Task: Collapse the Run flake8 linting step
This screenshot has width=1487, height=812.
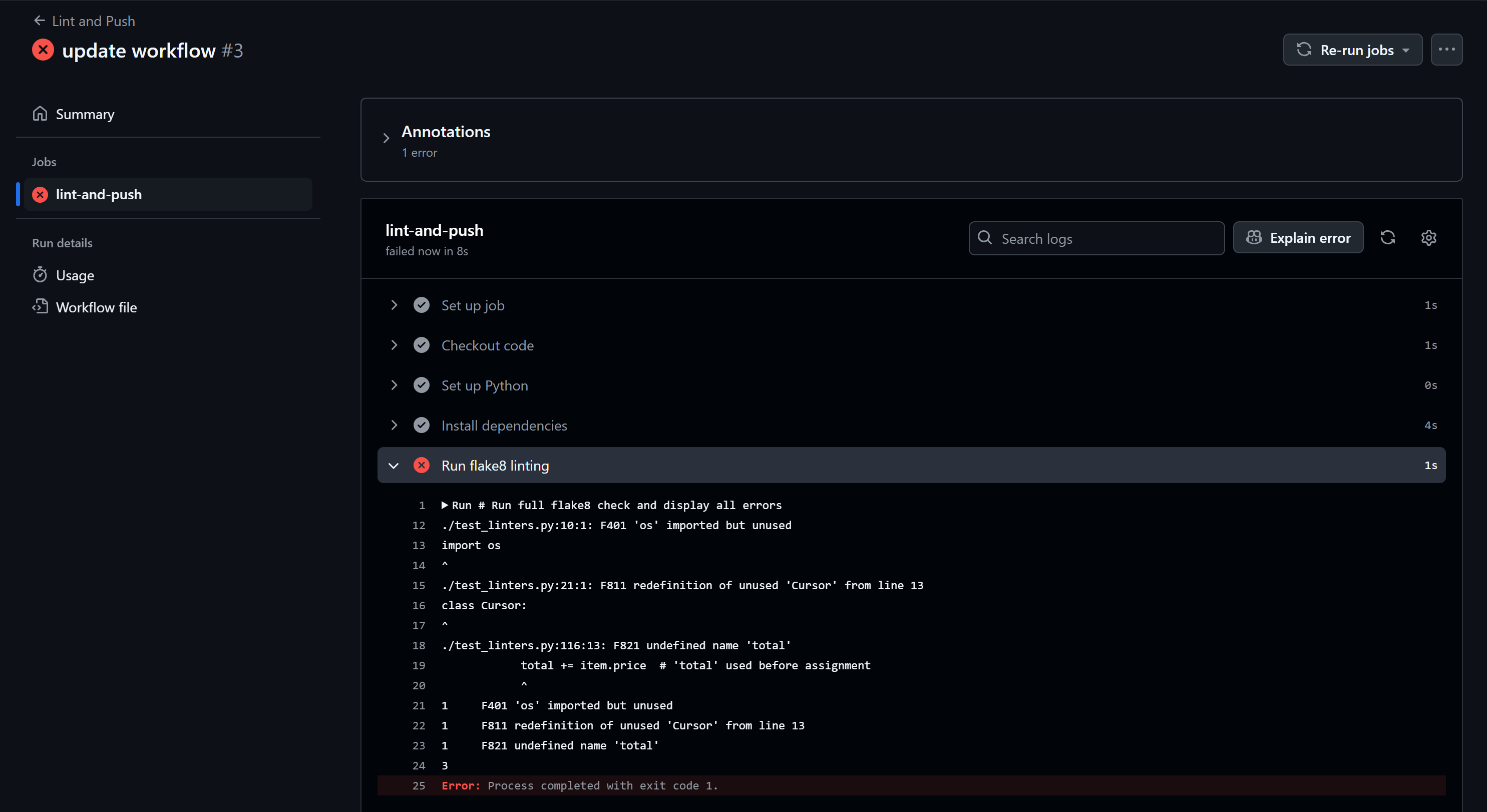Action: (x=394, y=465)
